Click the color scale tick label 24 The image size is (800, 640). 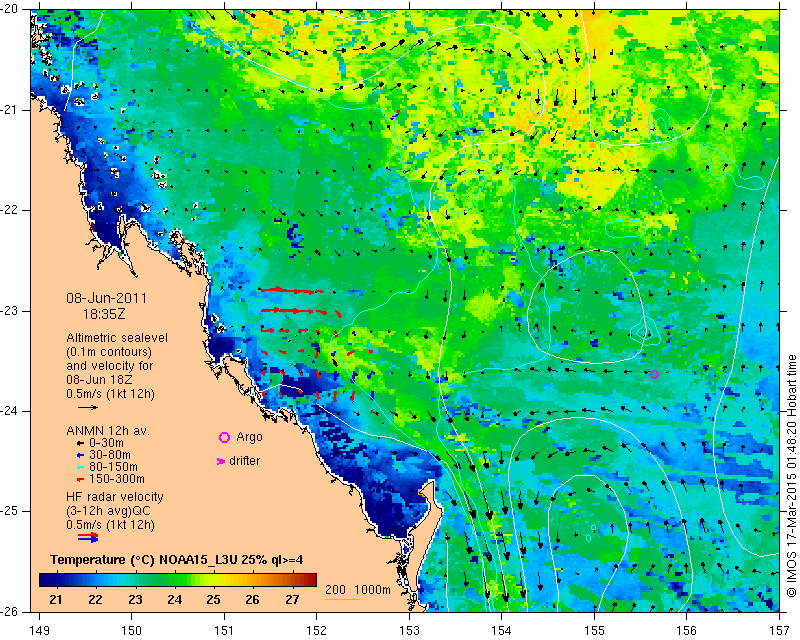[174, 600]
